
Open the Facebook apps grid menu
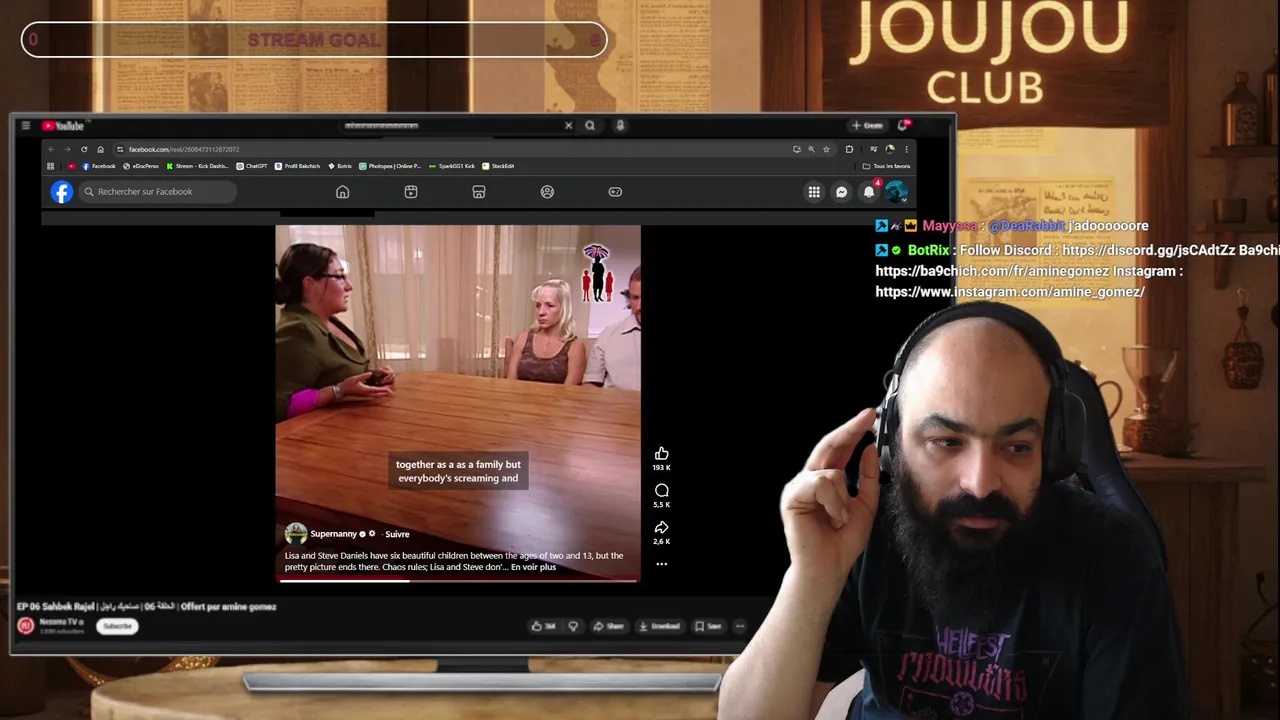(x=814, y=192)
